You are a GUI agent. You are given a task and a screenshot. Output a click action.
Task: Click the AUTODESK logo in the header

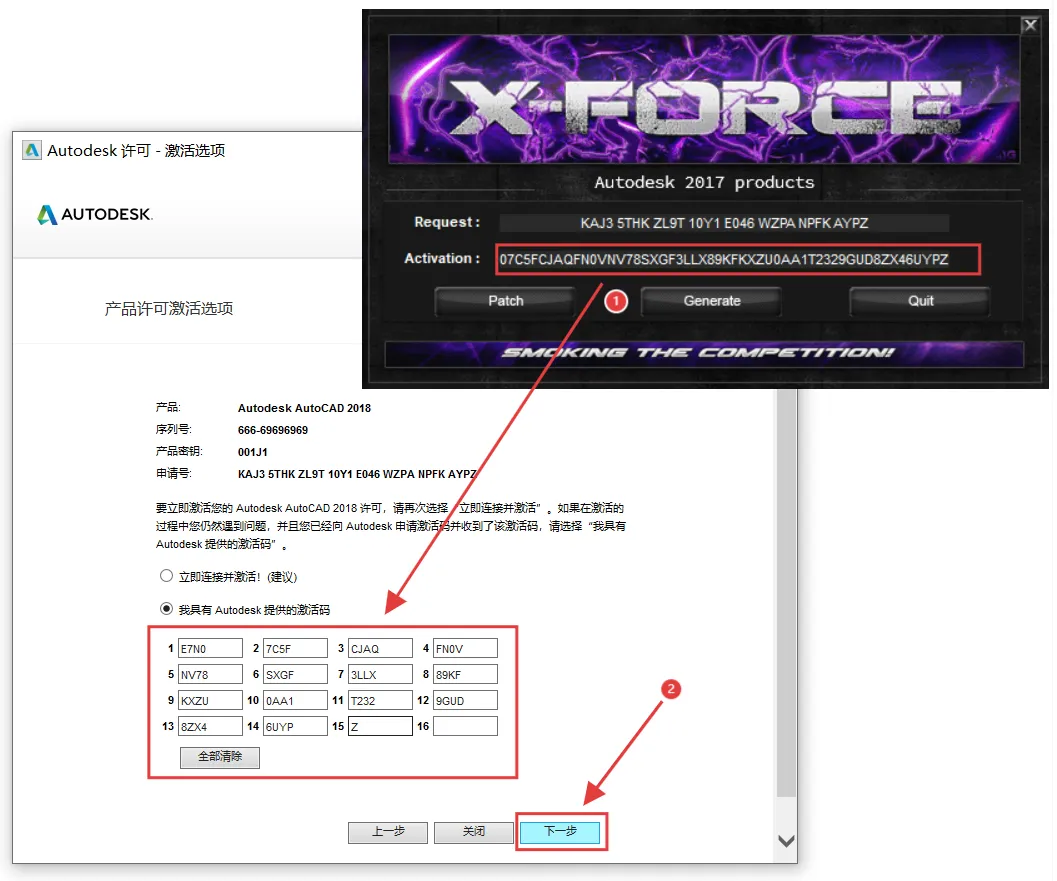(x=94, y=214)
